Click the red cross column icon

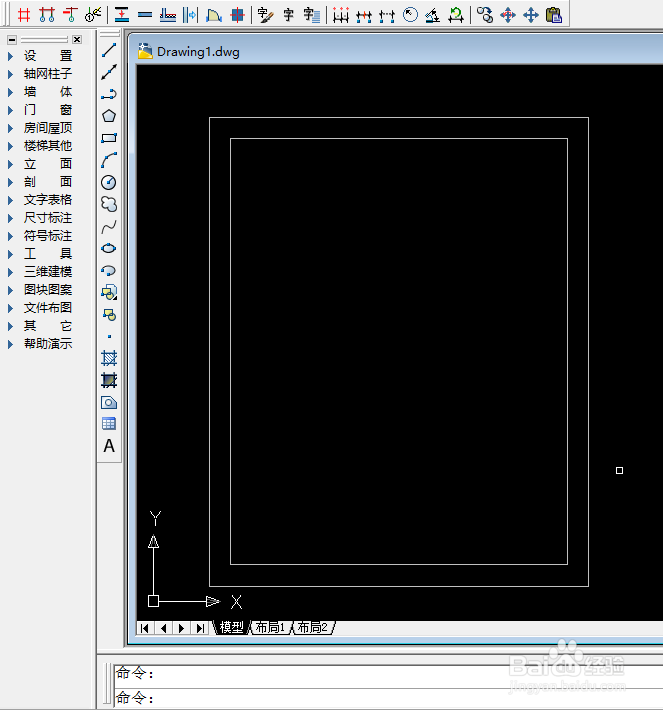coord(237,15)
